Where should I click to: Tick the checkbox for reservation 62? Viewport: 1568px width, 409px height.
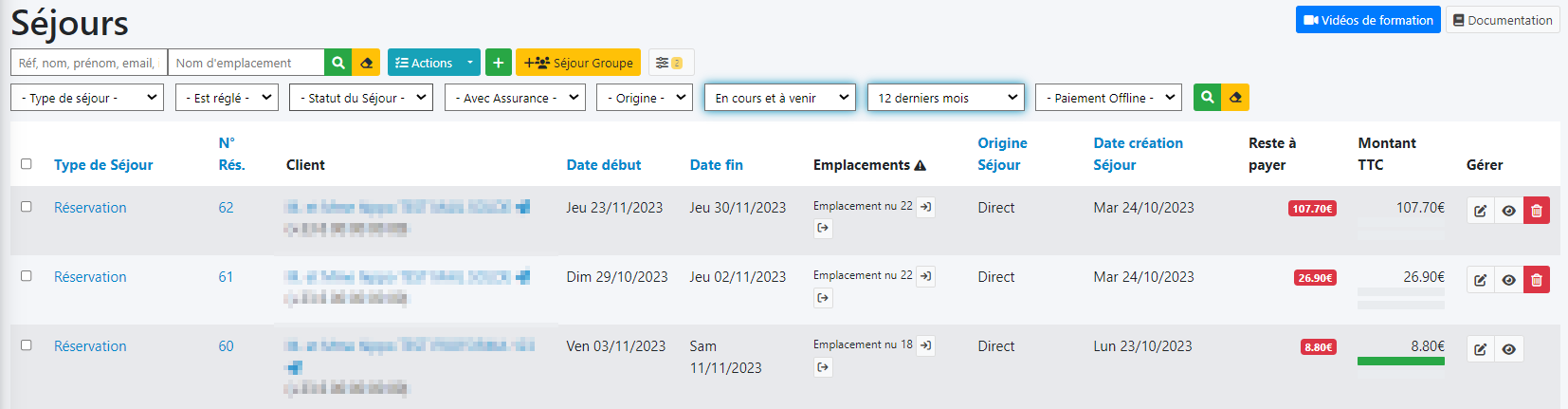click(x=27, y=207)
